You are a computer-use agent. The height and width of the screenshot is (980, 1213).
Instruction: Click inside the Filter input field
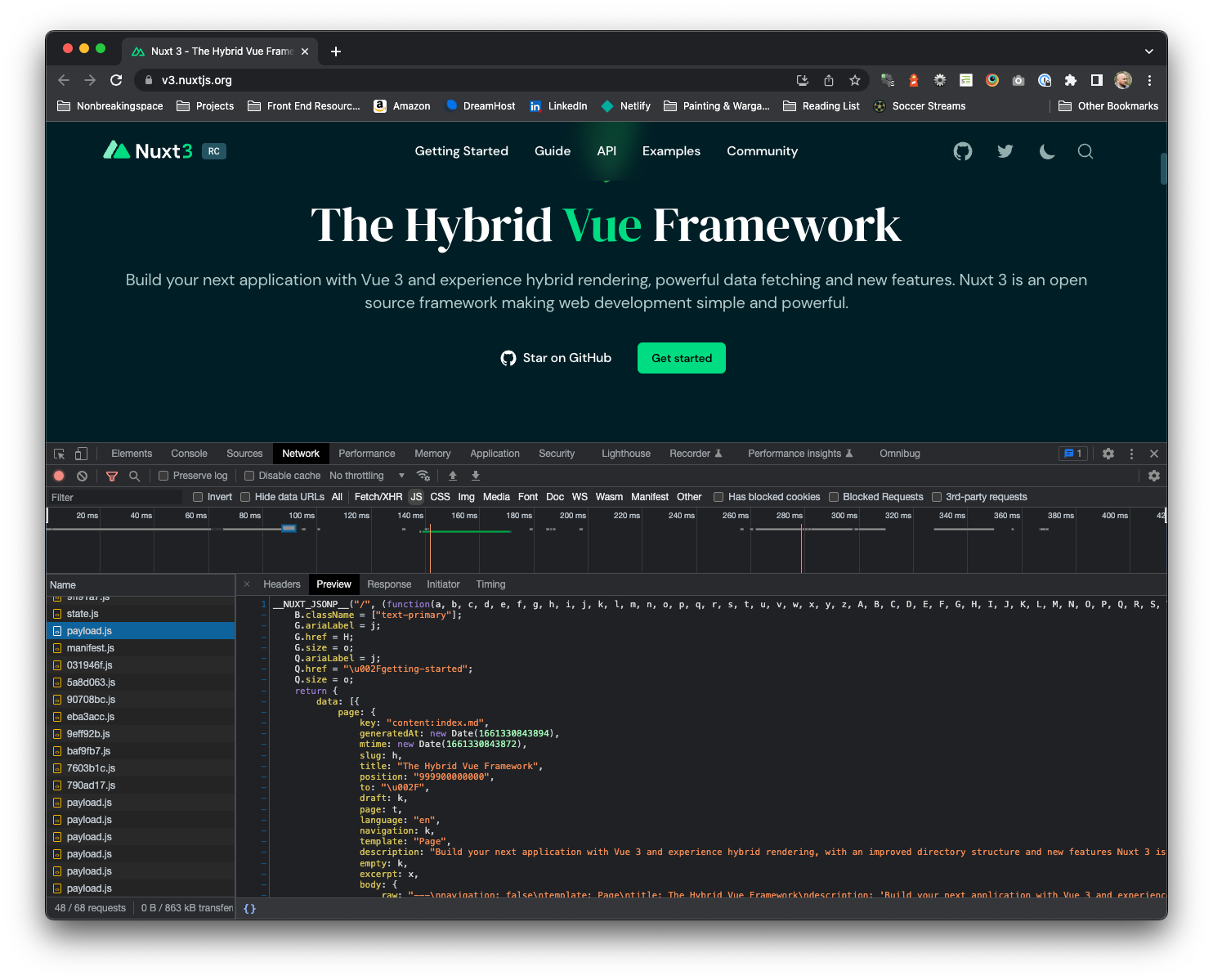(x=114, y=496)
